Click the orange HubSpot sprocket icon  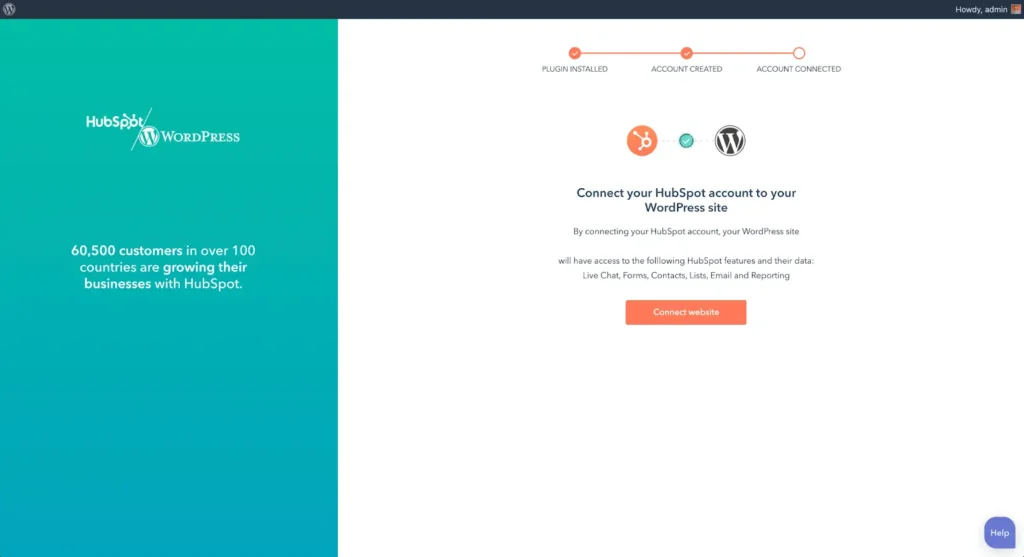click(x=642, y=140)
